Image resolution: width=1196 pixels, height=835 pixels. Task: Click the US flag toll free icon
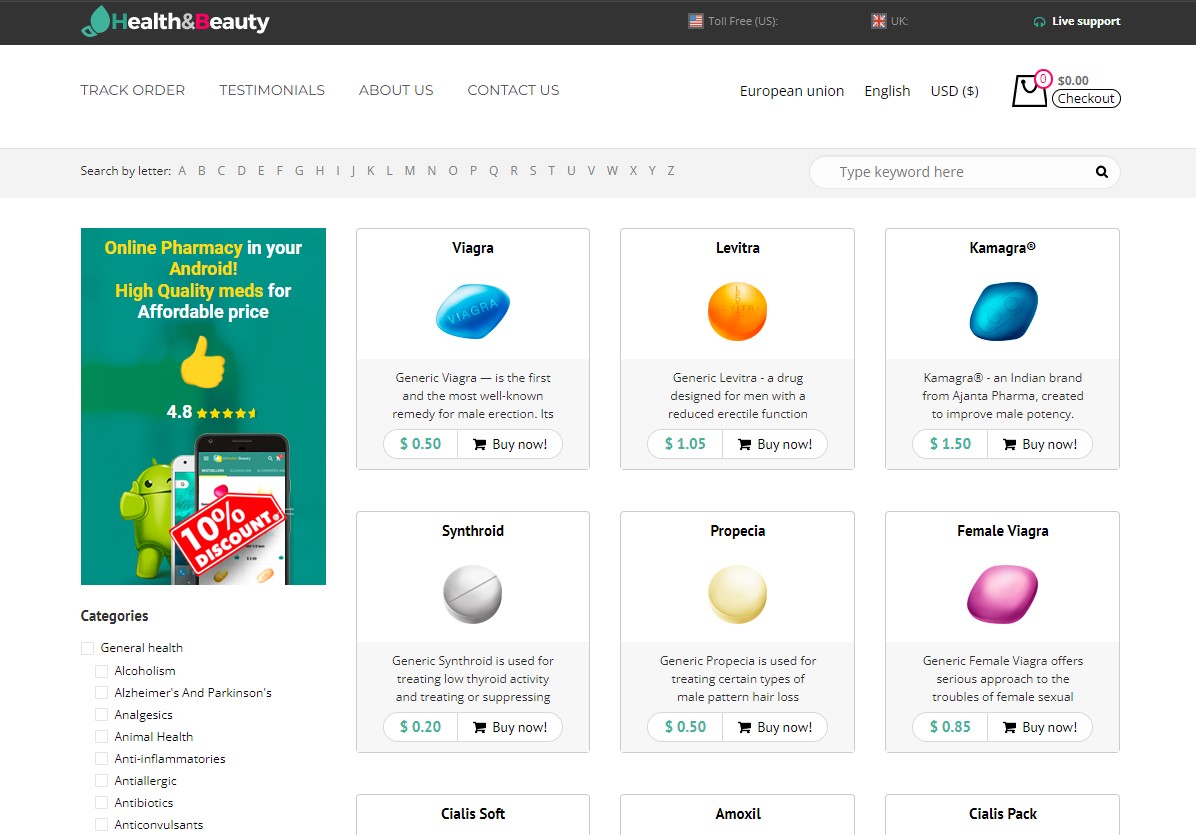[x=696, y=21]
